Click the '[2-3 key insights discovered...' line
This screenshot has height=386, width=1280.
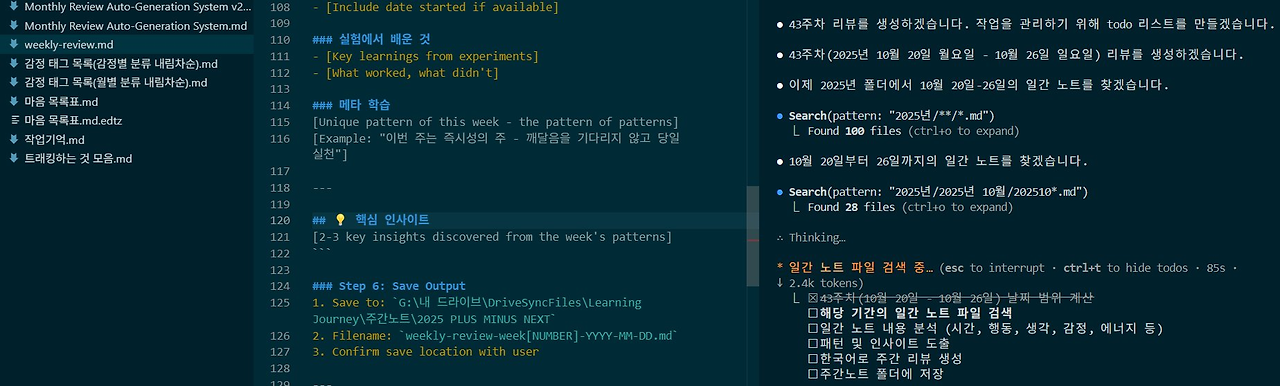click(492, 237)
